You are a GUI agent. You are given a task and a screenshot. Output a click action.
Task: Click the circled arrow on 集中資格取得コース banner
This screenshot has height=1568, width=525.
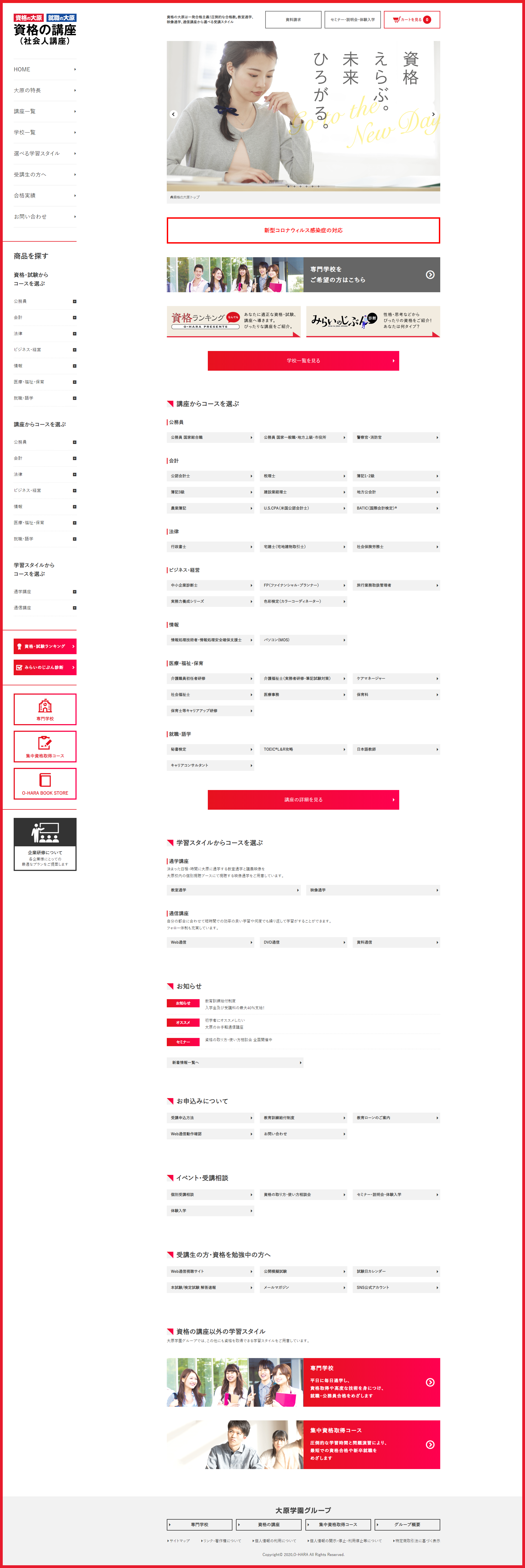coord(430,1444)
